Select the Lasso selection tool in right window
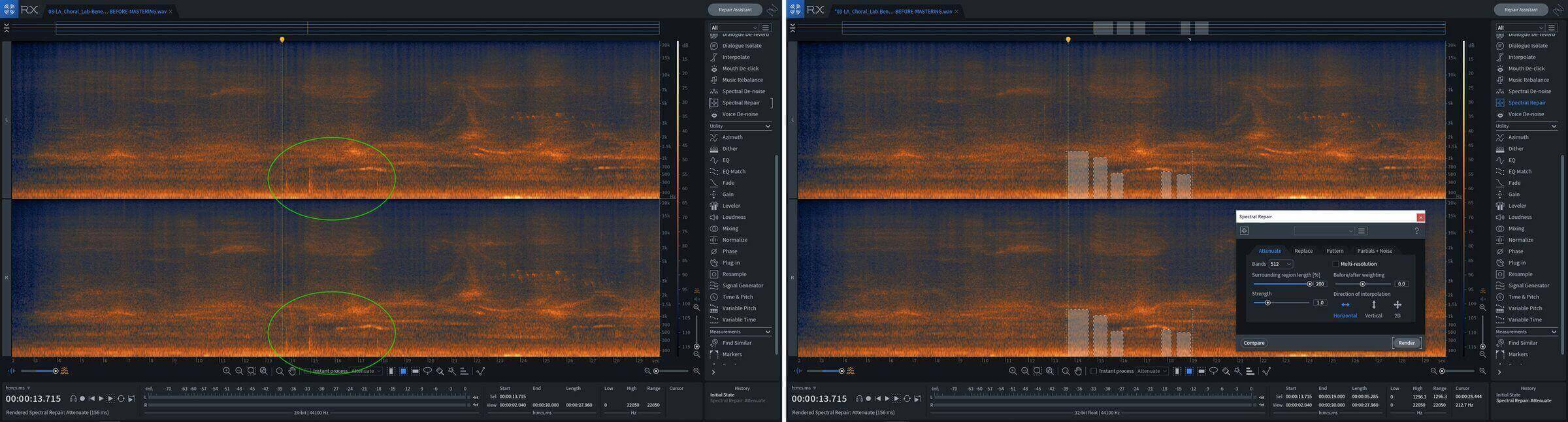Image resolution: width=1568 pixels, height=422 pixels. [x=1213, y=371]
